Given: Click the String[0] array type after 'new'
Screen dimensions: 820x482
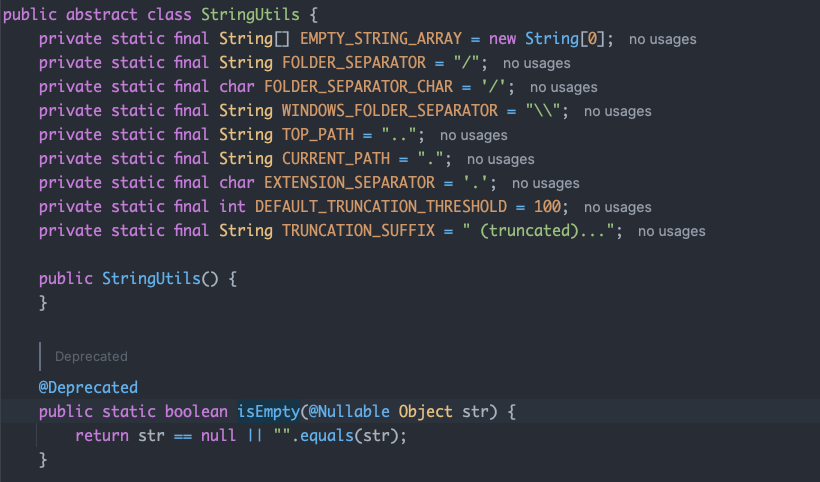Looking at the screenshot, I should click(565, 39).
